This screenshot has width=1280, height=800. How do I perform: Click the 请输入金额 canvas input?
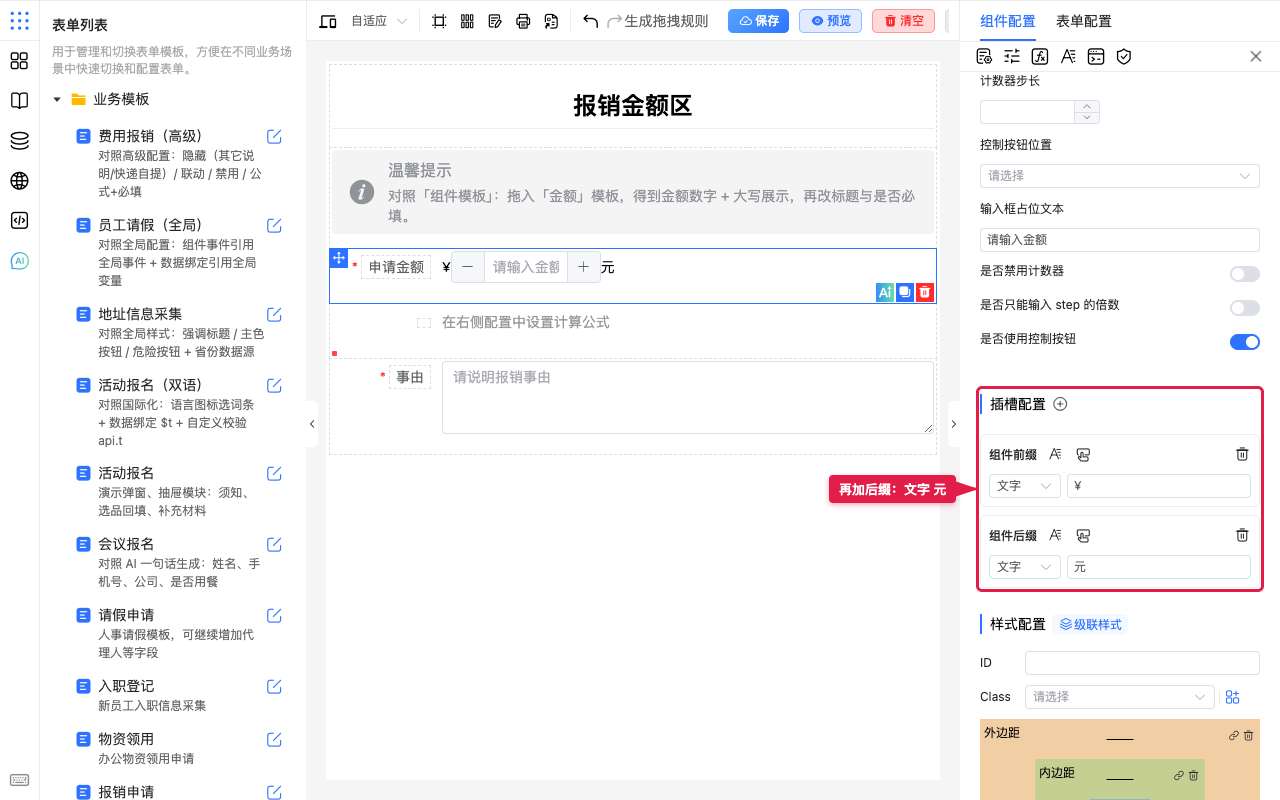pyautogui.click(x=526, y=267)
